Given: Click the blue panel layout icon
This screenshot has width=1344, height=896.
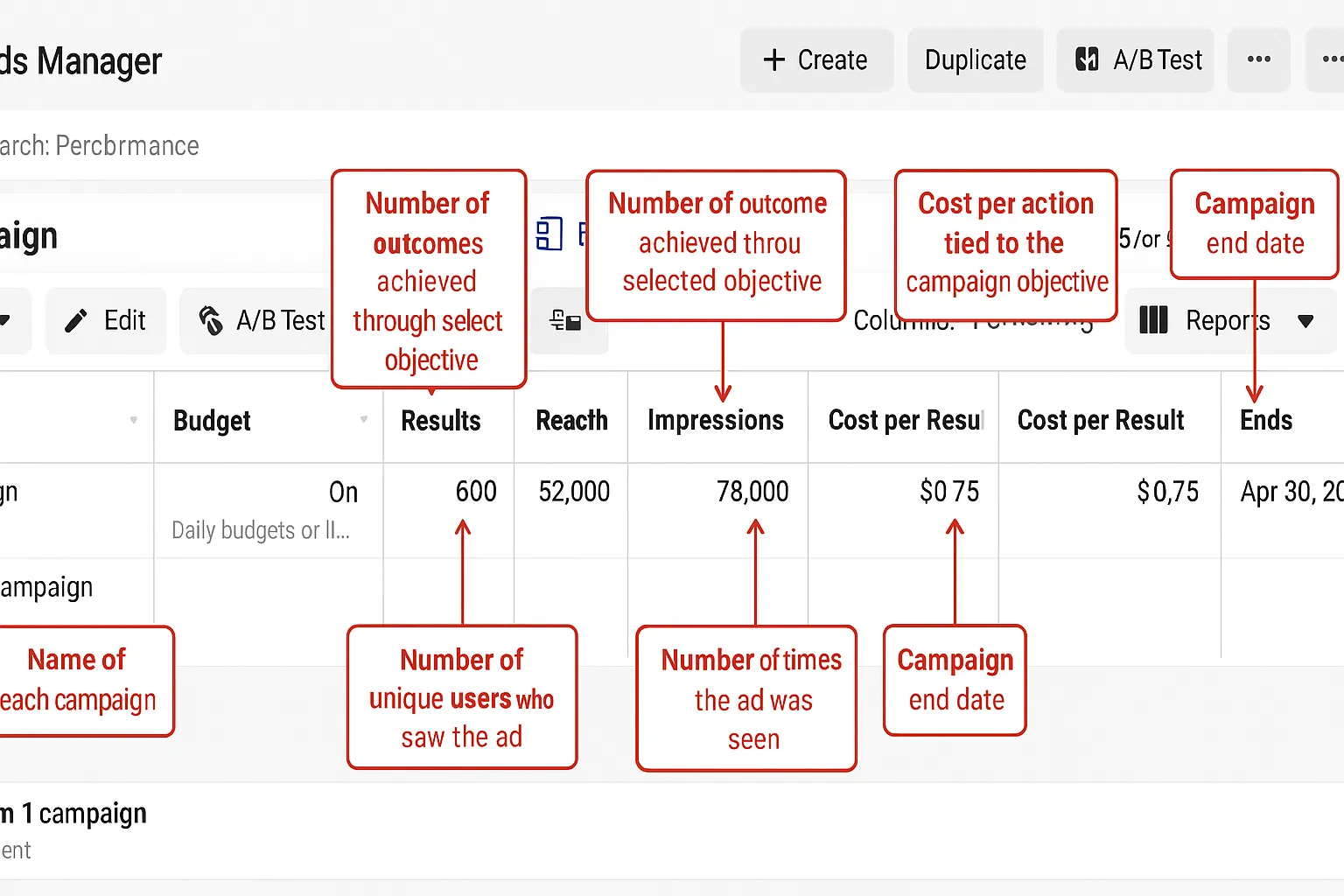Looking at the screenshot, I should click(x=549, y=234).
